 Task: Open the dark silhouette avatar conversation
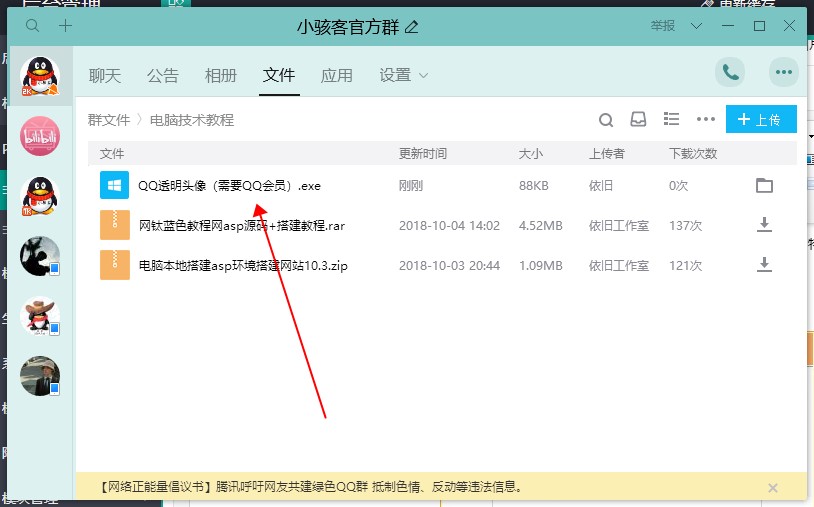(x=39, y=256)
